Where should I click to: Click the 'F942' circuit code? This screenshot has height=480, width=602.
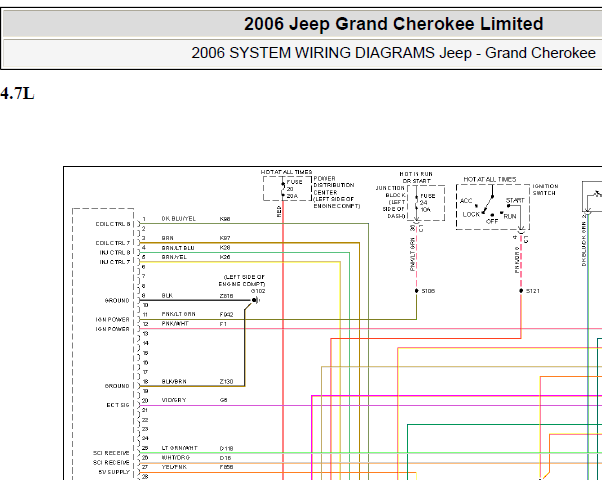227,314
